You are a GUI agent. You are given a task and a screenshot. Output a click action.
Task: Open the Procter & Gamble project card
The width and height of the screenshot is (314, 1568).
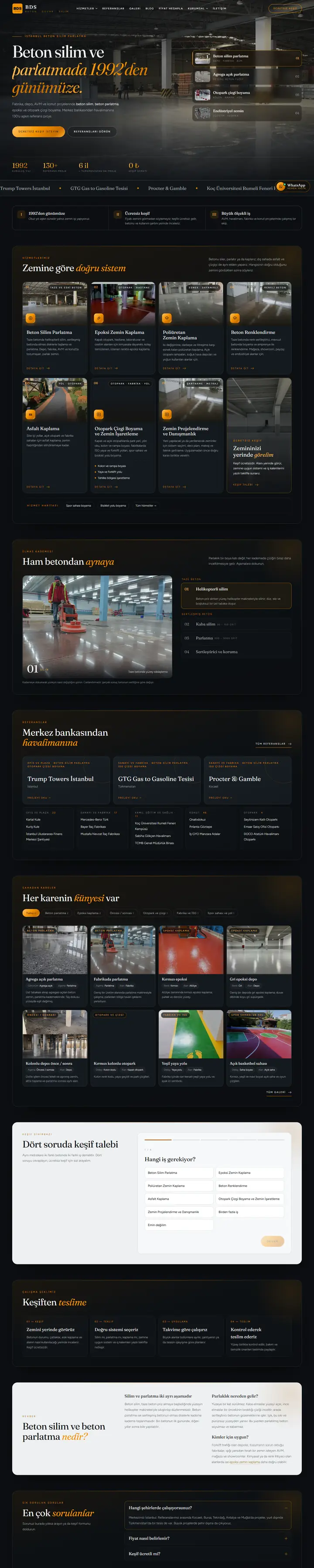point(248,780)
